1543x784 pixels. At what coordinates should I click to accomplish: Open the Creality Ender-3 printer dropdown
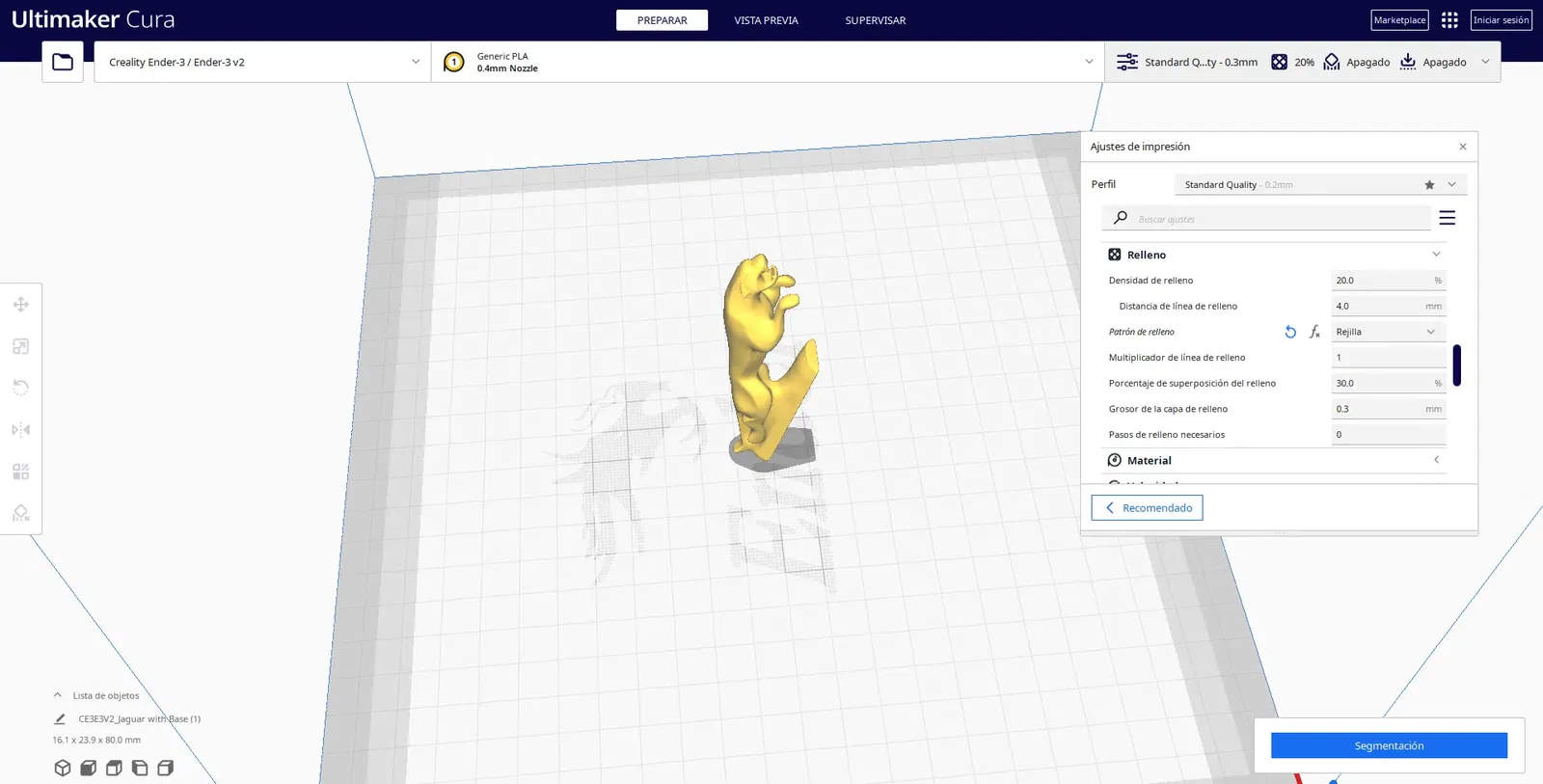coord(262,62)
